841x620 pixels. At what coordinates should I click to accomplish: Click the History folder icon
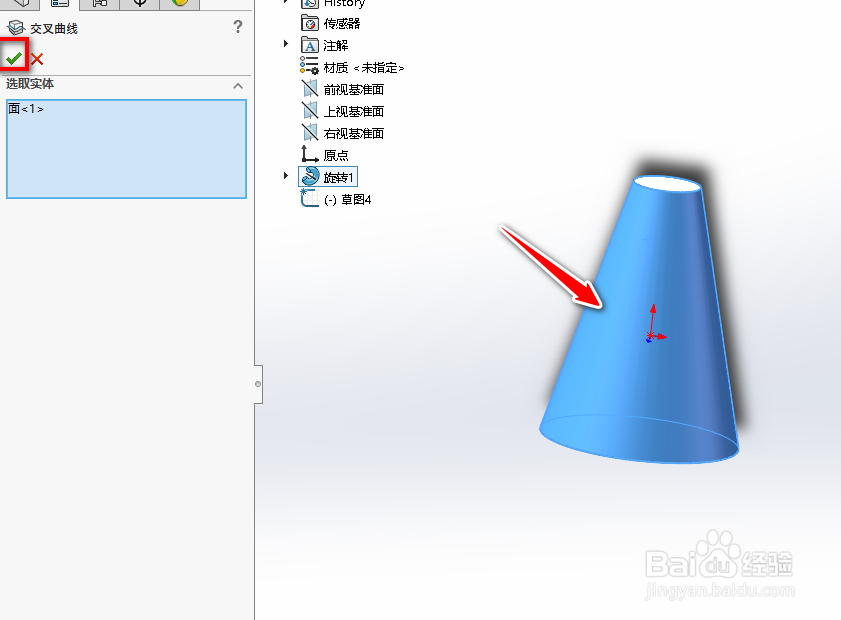click(310, 3)
